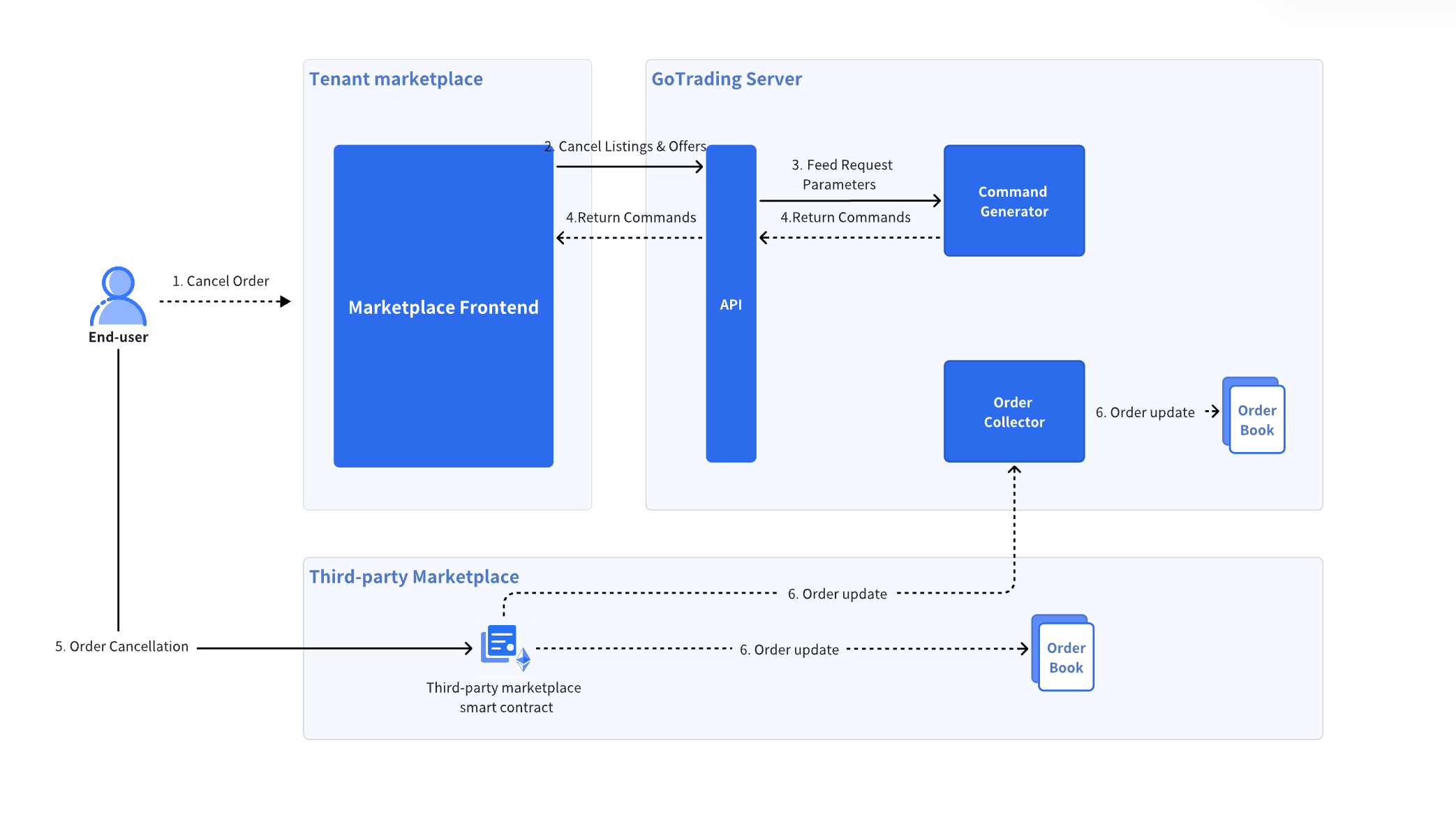
Task: Click 'Third-party marketplace smart contract' caption
Action: point(504,697)
